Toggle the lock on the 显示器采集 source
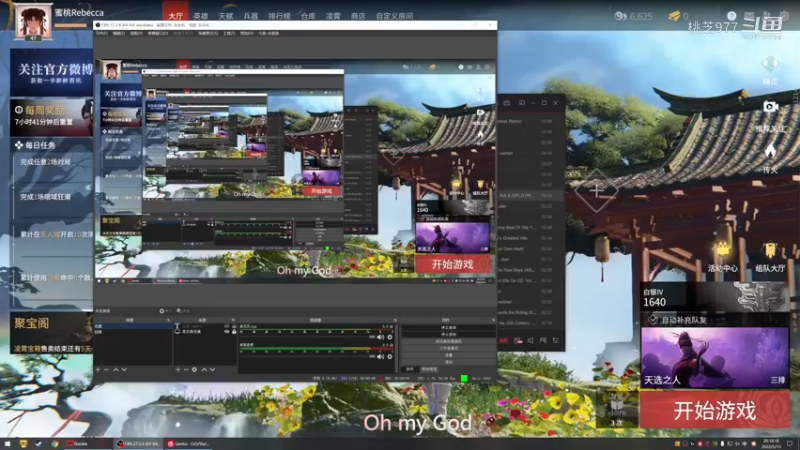800x450 pixels. (x=234, y=332)
